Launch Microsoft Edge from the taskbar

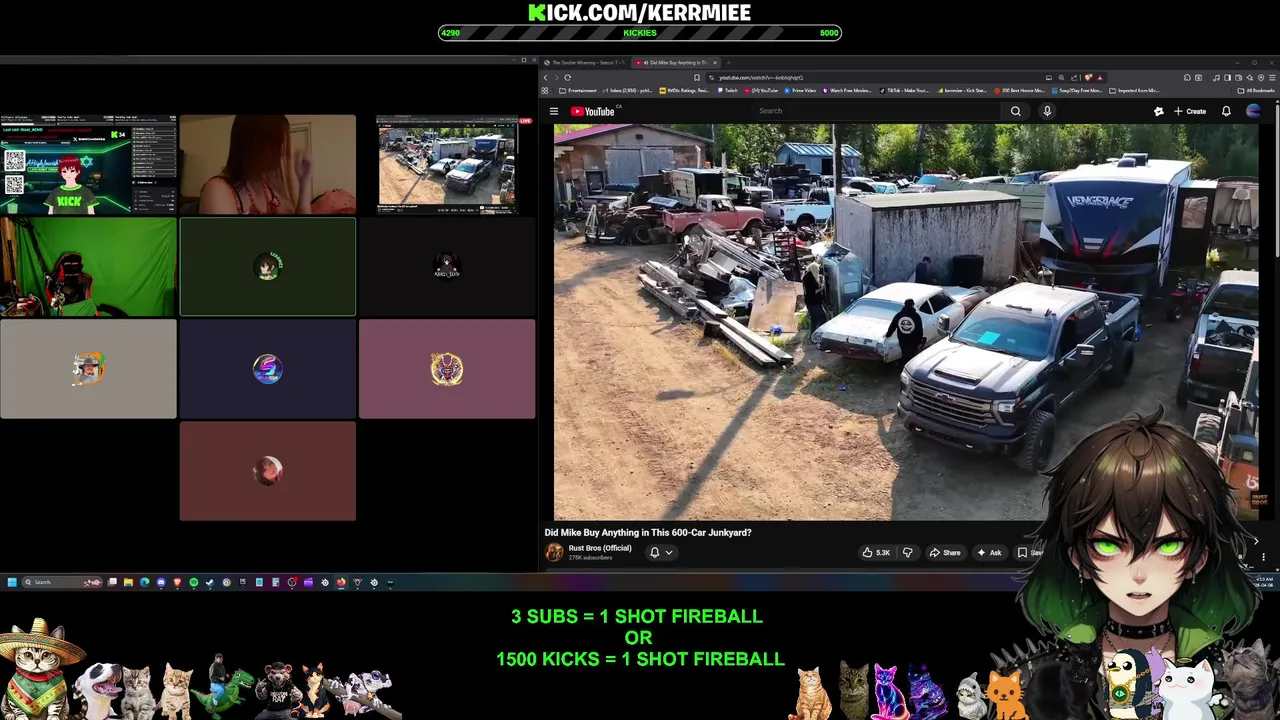tap(144, 582)
